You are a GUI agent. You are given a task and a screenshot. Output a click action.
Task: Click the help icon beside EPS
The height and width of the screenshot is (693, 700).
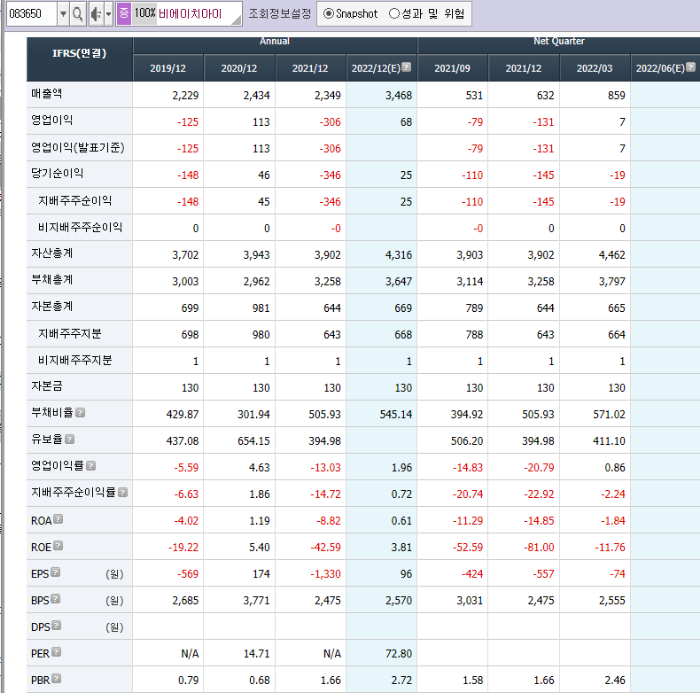pyautogui.click(x=55, y=572)
